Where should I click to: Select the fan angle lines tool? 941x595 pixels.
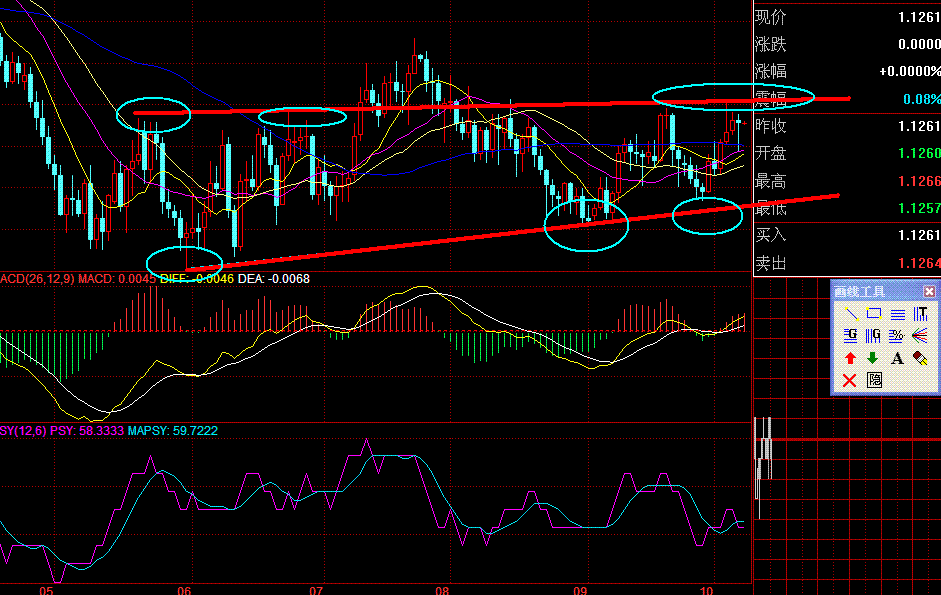[x=920, y=336]
